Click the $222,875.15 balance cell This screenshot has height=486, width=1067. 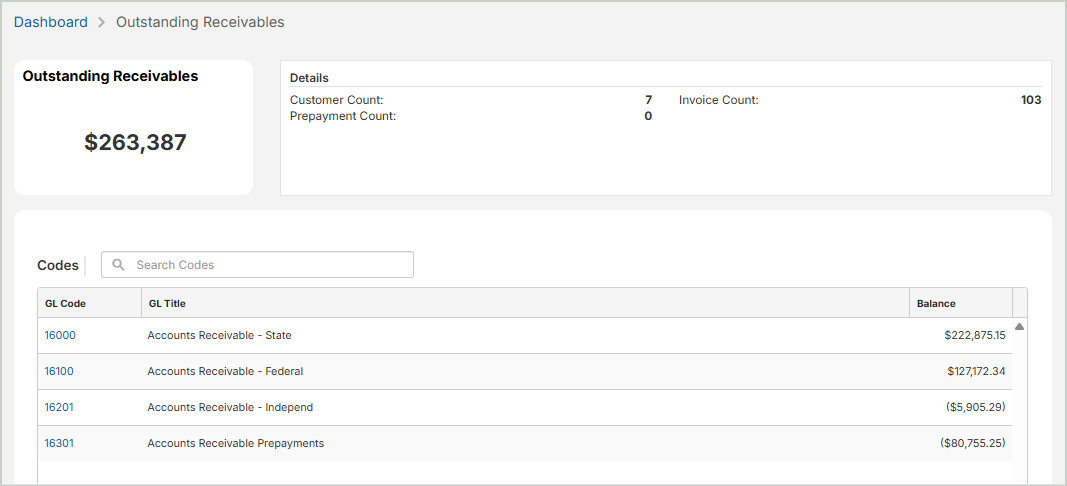click(974, 335)
